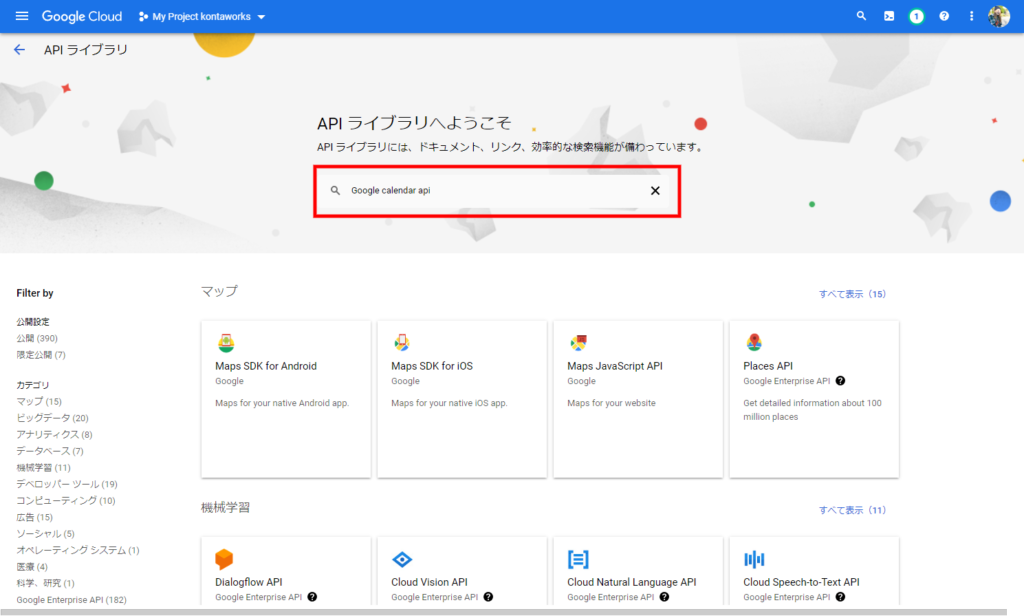Viewport: 1024px width, 616px height.
Task: Filter by category 機械学習 (11)
Action: [x=44, y=468]
